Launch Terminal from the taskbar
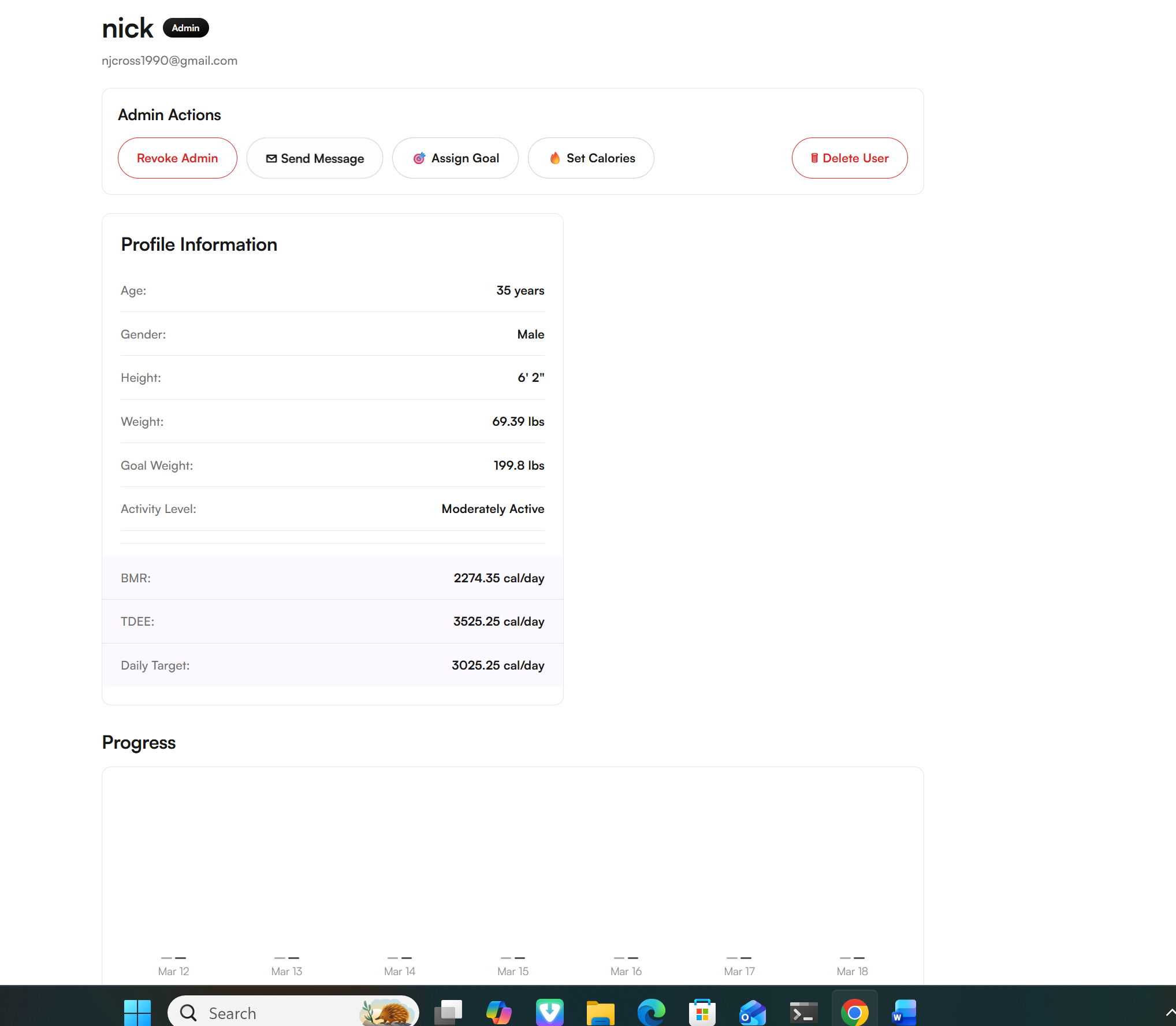The height and width of the screenshot is (1026, 1176). point(803,1012)
